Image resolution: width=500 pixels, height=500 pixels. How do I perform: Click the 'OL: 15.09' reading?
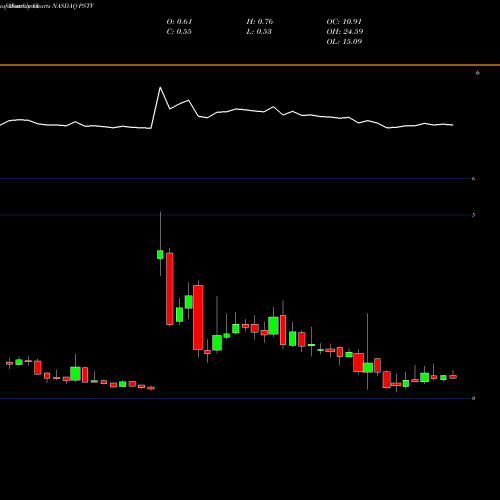tap(344, 41)
